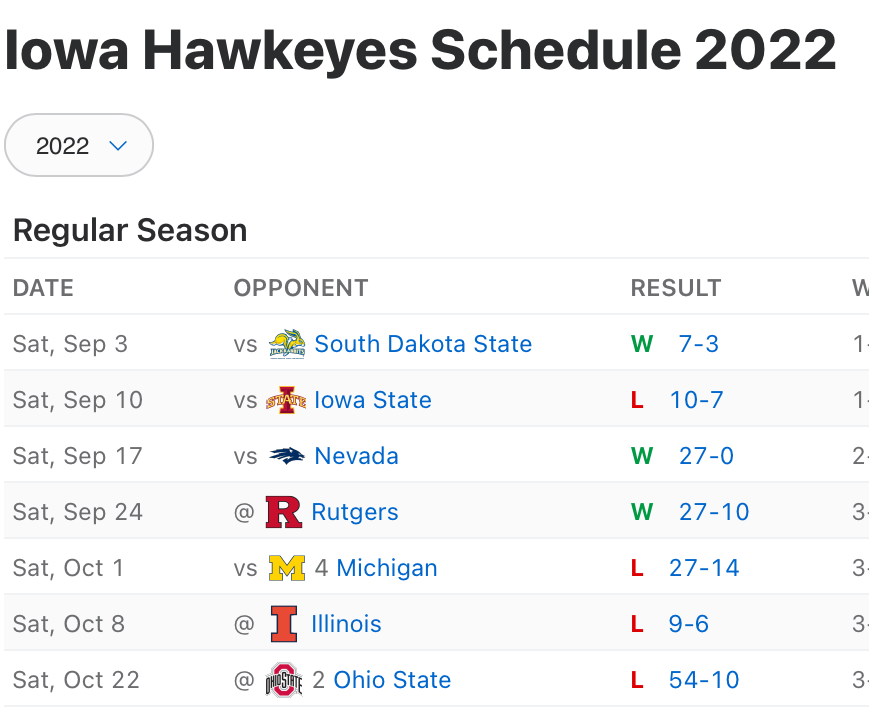Click the Illinois I logo
Image resolution: width=869 pixels, height=709 pixels.
(284, 624)
